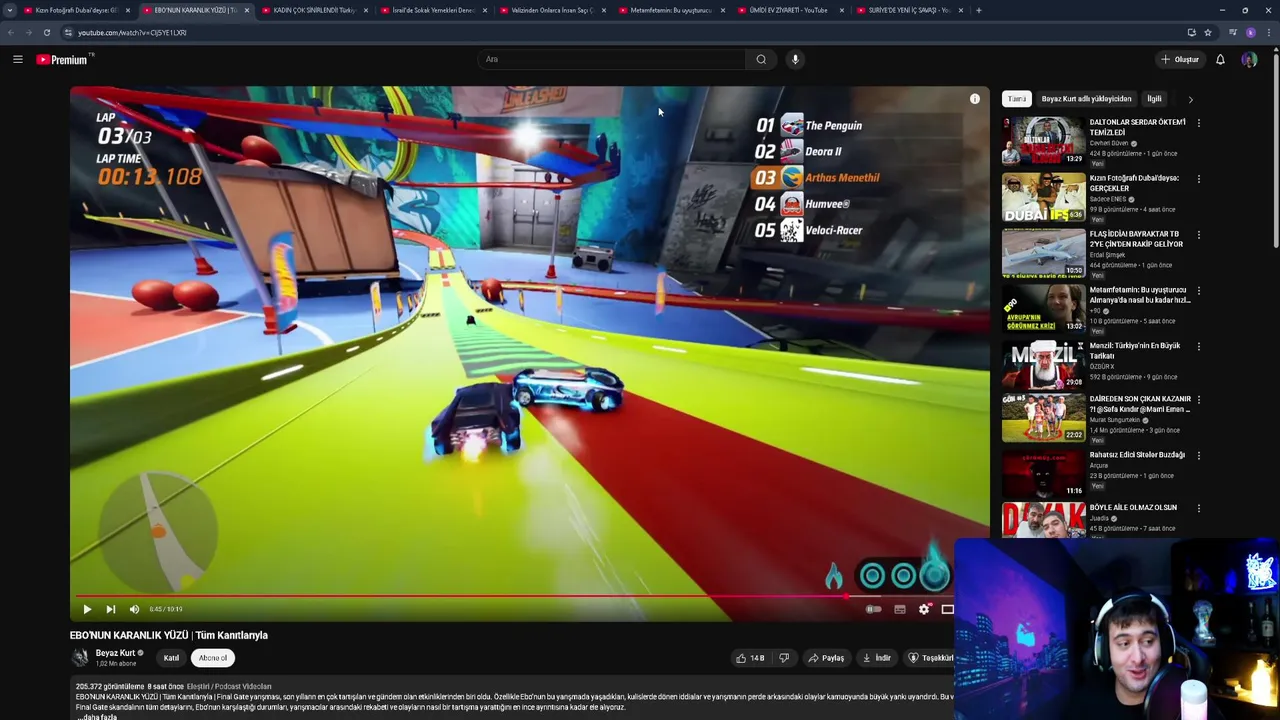Viewport: 1280px width, 720px height.
Task: Open DUBAI thumbnail of Kızın Fotoğrafı video
Action: click(1043, 197)
